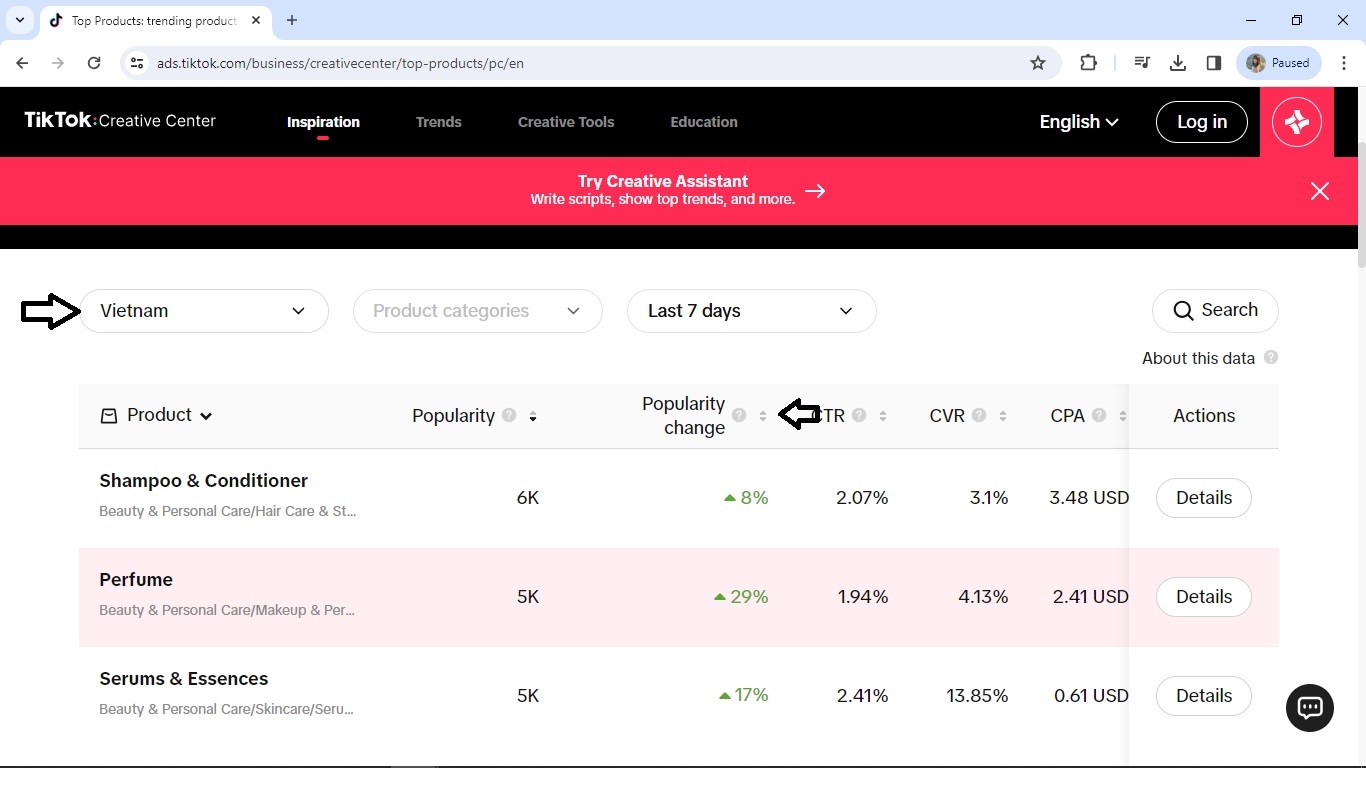View Details for Perfume product
The image size is (1366, 800).
pos(1203,597)
